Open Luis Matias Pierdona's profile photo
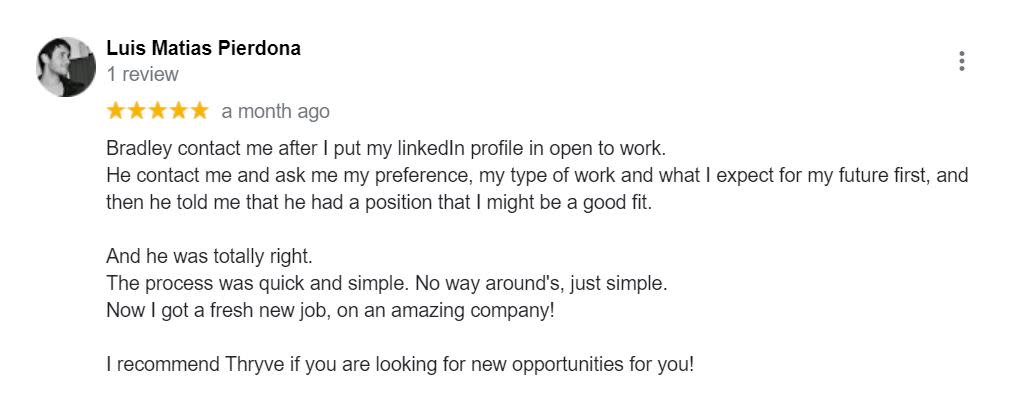 click(x=66, y=67)
